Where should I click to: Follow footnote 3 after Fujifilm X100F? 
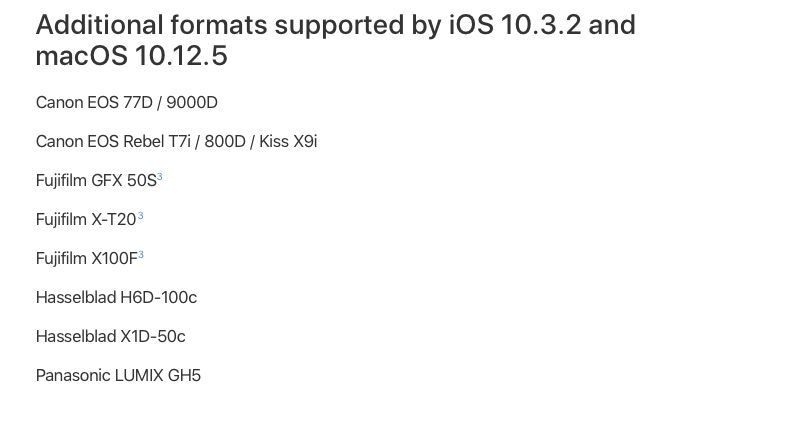[x=141, y=255]
